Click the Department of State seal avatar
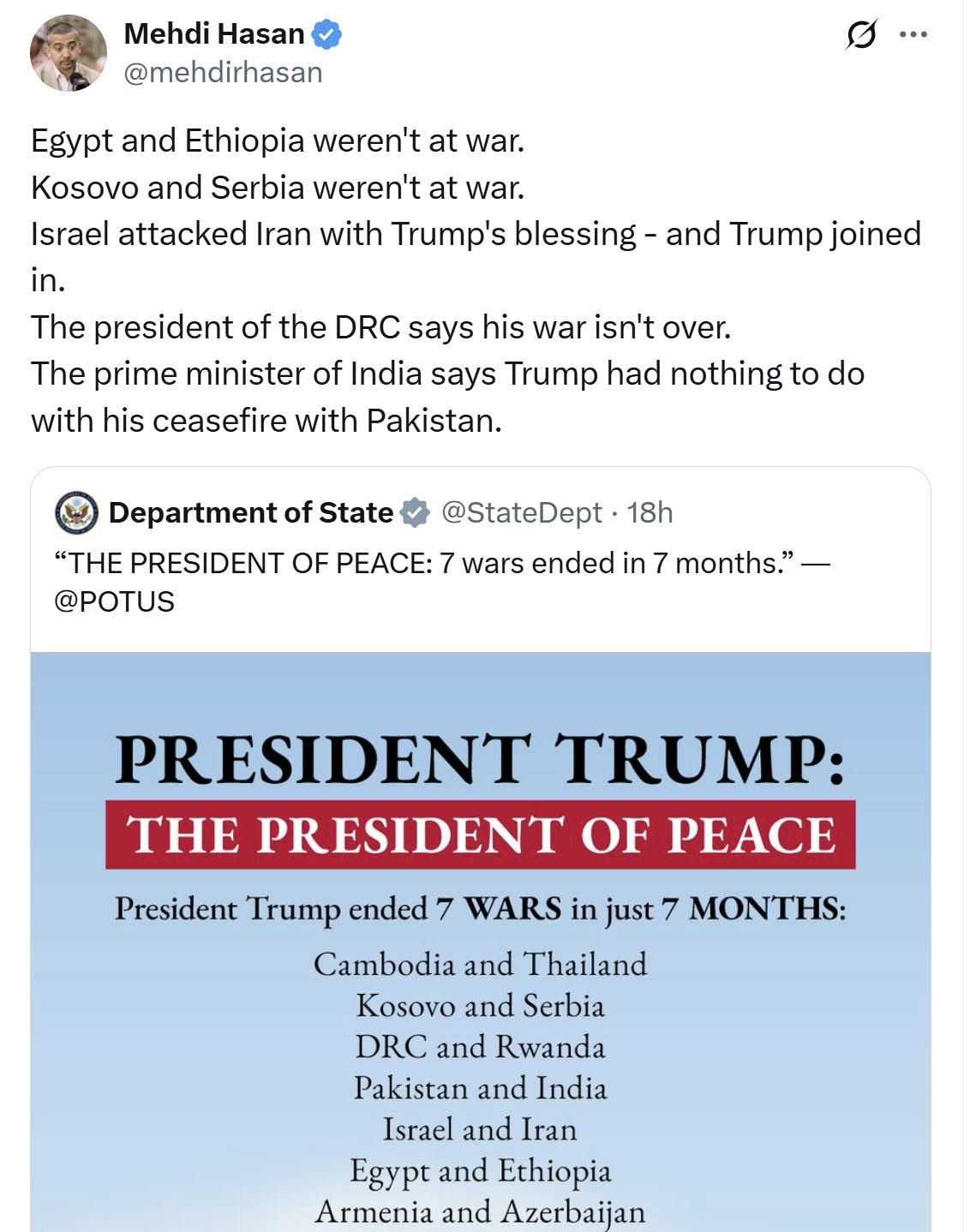 click(x=77, y=513)
